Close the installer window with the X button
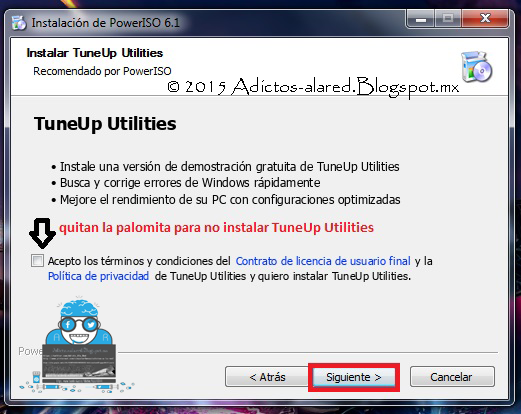 tap(485, 19)
